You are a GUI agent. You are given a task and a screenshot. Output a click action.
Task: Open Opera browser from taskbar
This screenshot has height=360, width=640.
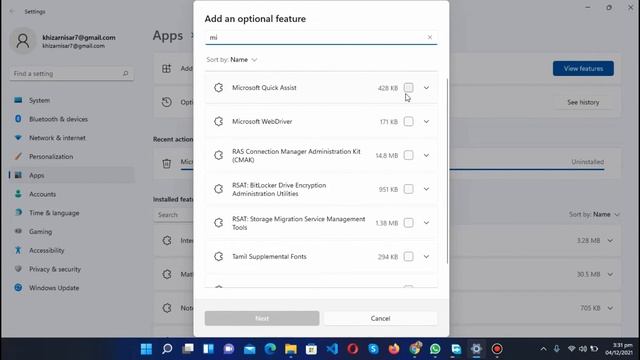pyautogui.click(x=353, y=349)
